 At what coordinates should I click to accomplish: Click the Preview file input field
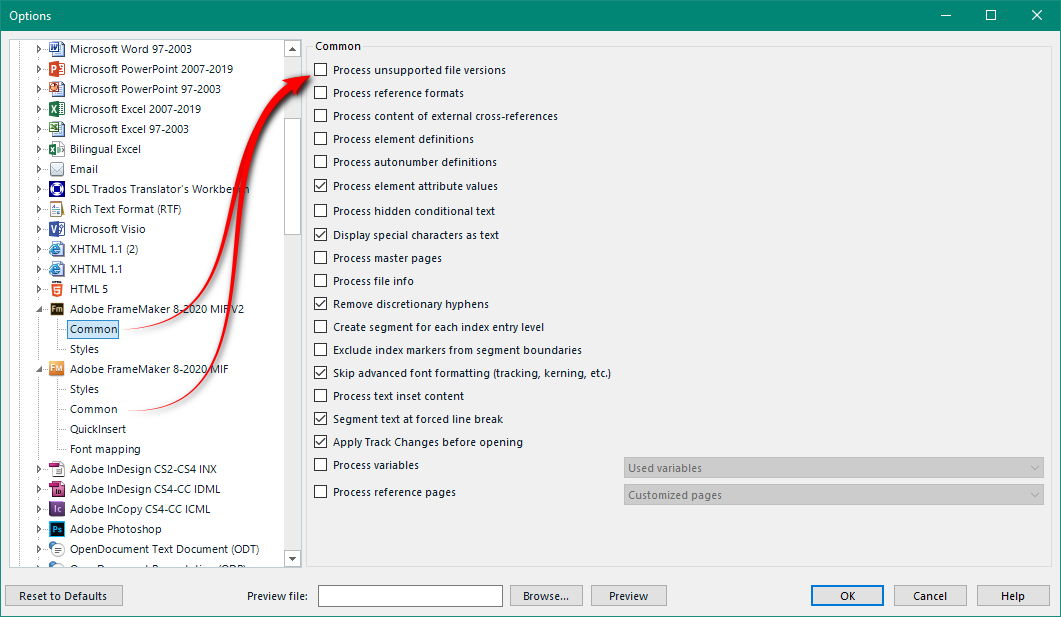410,596
